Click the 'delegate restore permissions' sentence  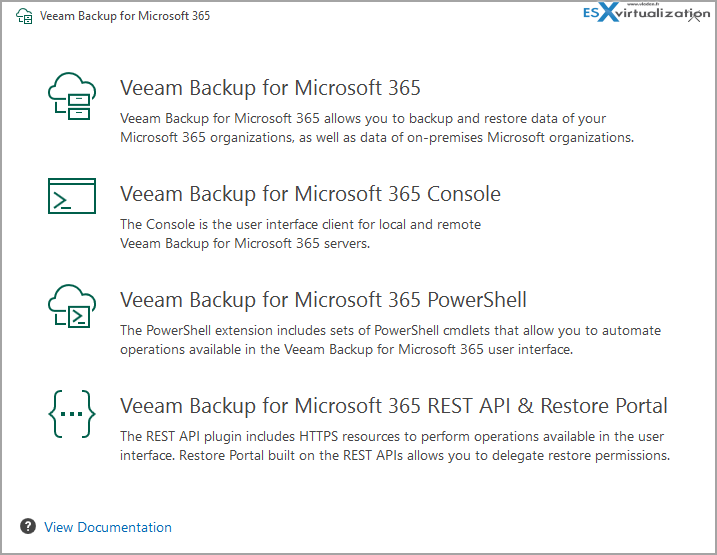click(424, 456)
